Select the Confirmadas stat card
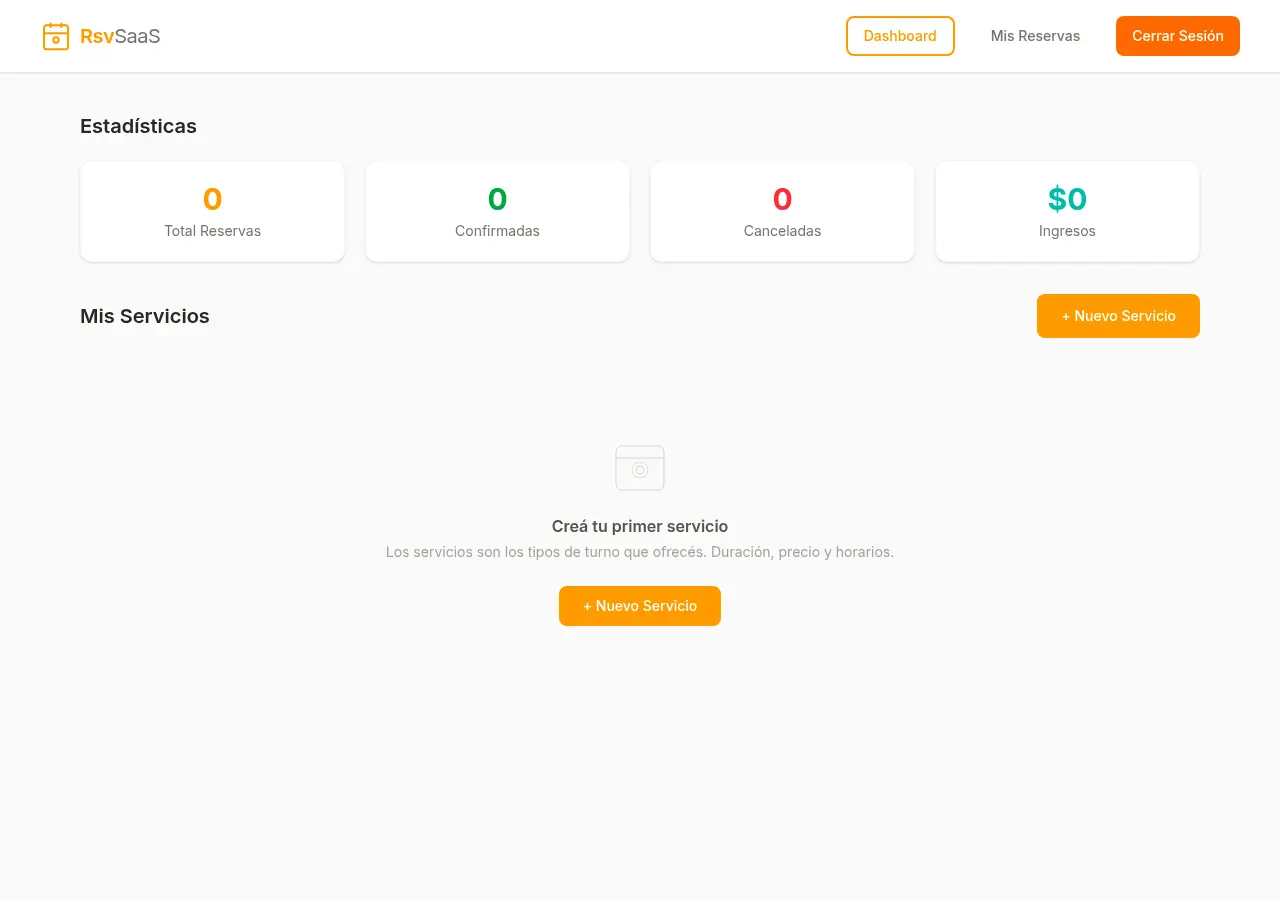 click(x=497, y=212)
